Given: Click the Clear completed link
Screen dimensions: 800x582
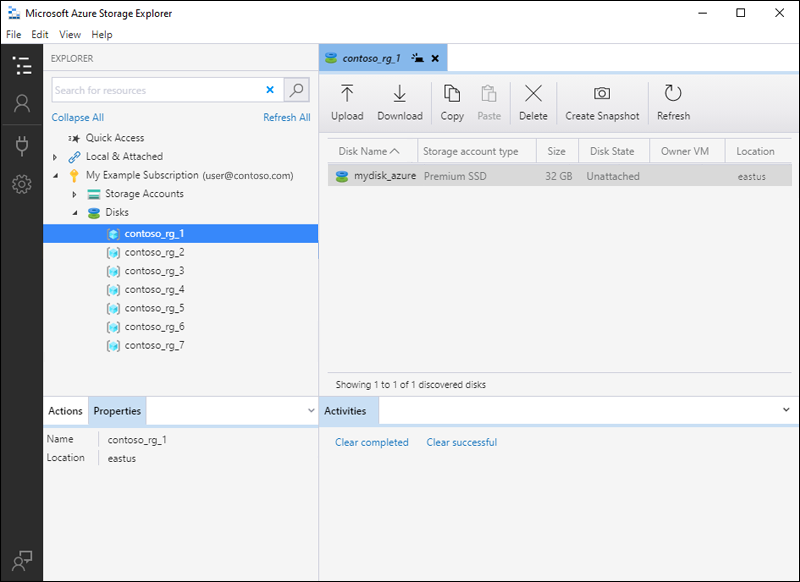Looking at the screenshot, I should click(372, 442).
